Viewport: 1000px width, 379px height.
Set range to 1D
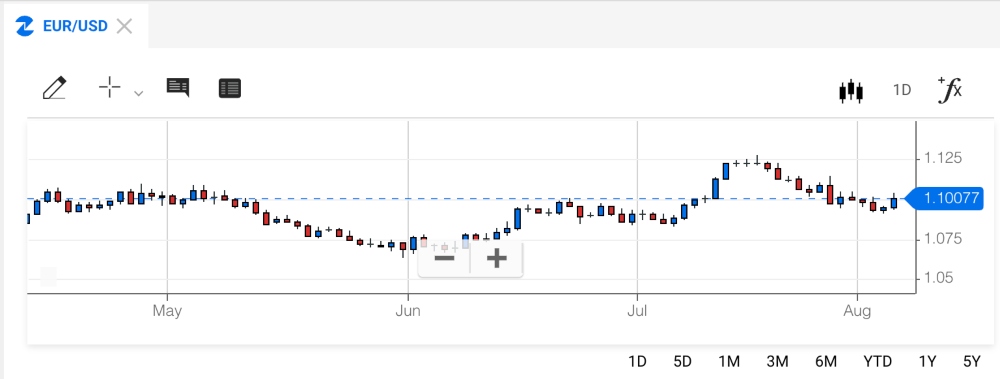(x=637, y=362)
